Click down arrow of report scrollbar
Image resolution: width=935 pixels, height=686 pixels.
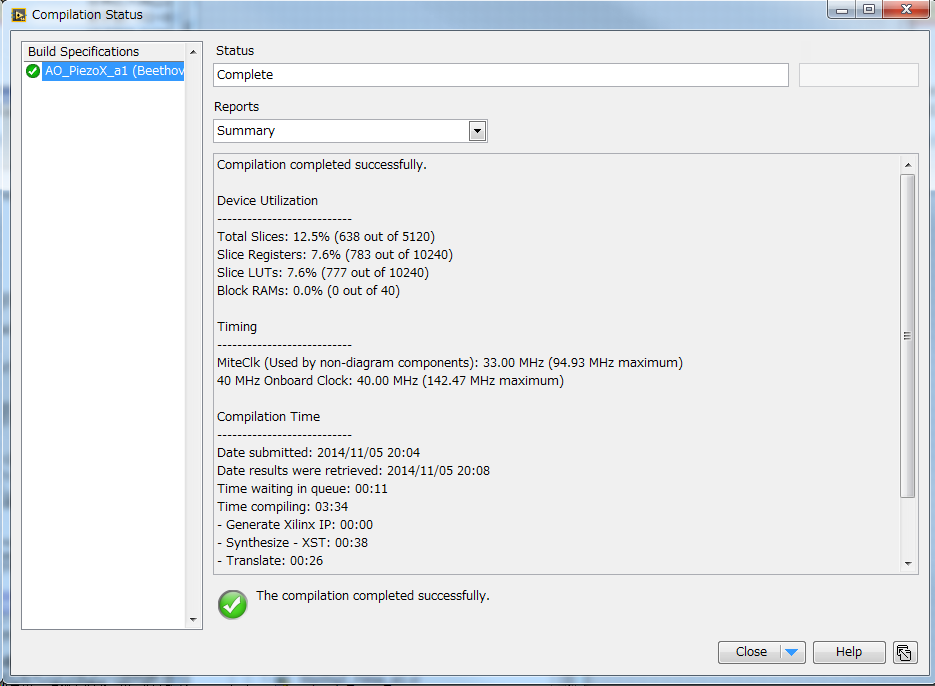coord(908,564)
